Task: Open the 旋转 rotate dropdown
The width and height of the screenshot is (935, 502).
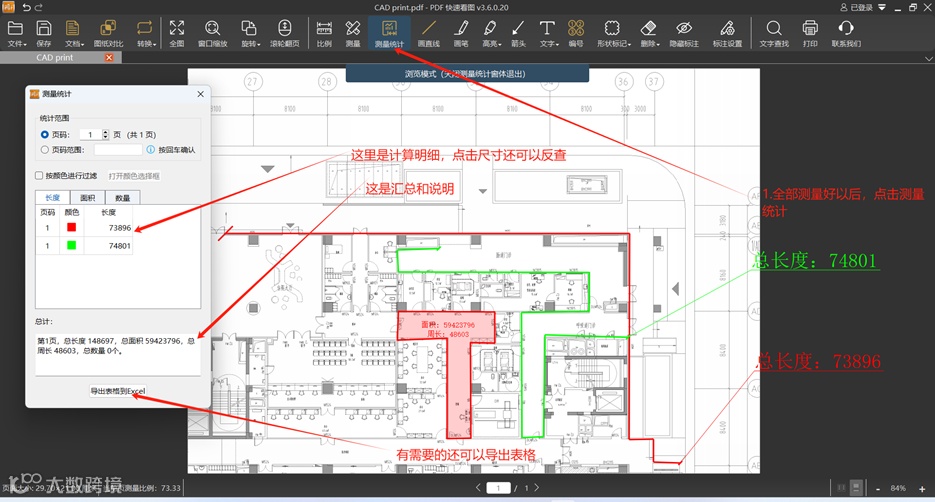Action: 250,33
